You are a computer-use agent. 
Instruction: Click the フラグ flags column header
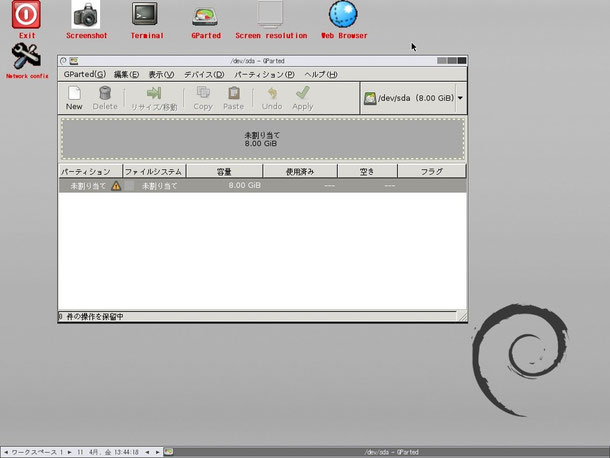coord(431,171)
